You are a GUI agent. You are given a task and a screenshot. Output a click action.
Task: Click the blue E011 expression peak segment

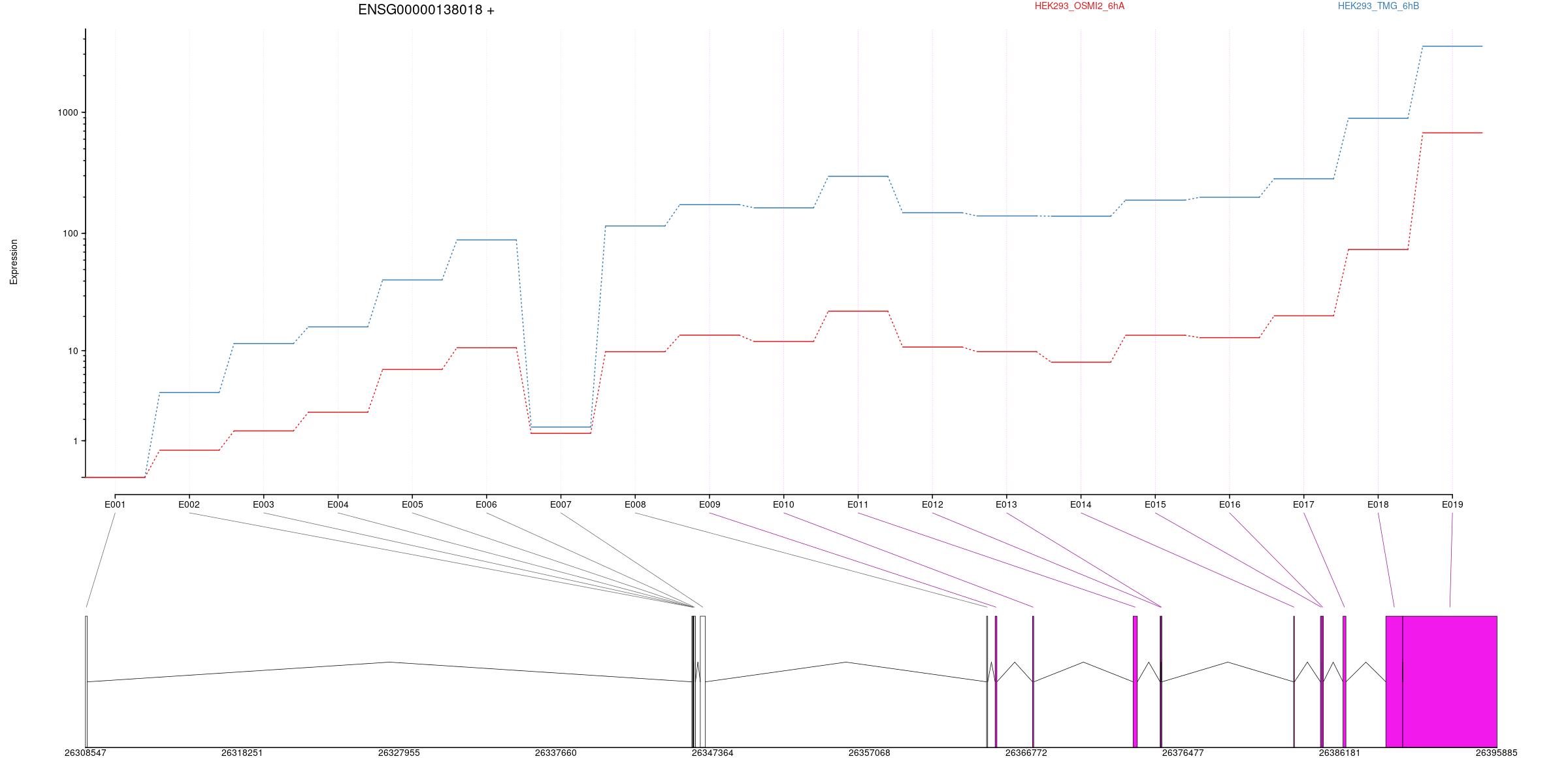point(858,176)
